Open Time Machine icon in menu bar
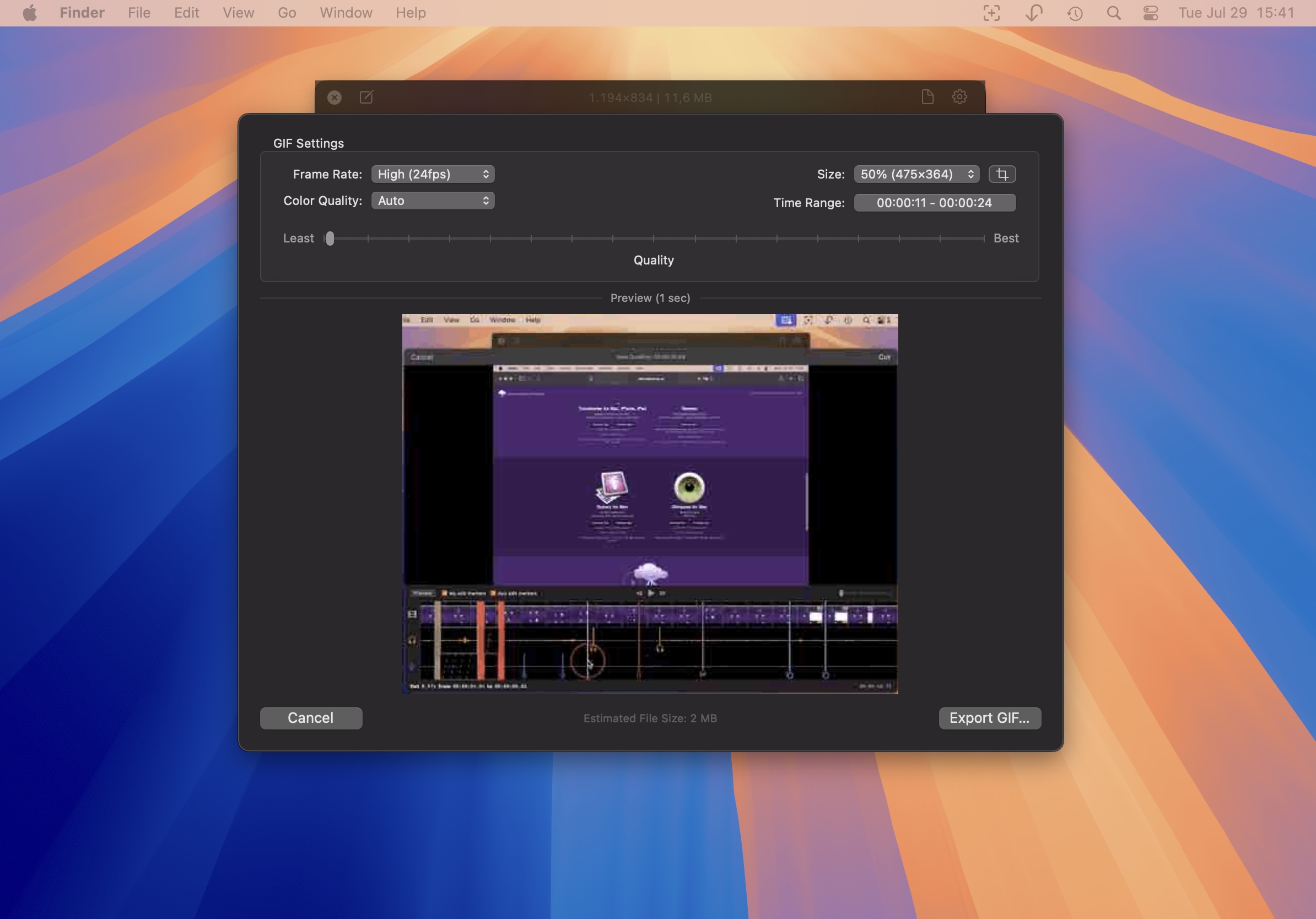This screenshot has height=919, width=1316. tap(1075, 13)
